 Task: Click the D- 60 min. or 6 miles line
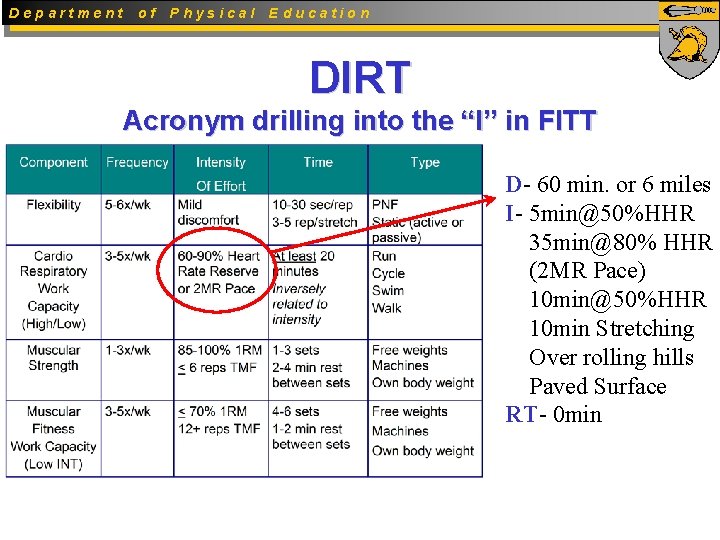(x=608, y=184)
